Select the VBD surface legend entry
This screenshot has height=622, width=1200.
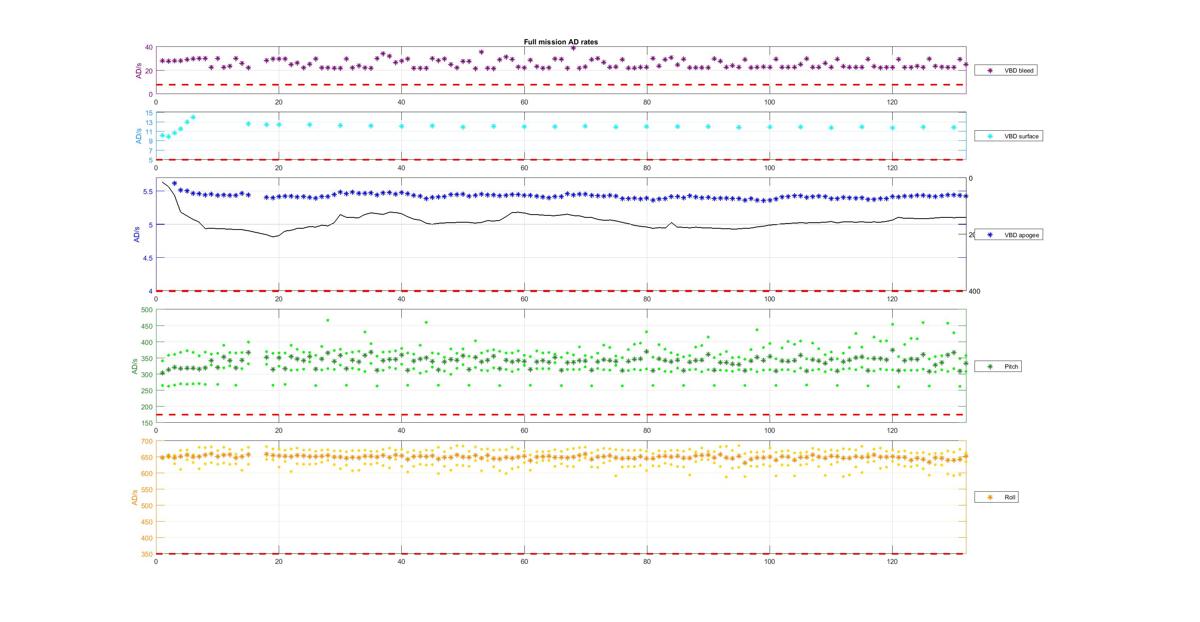1010,135
